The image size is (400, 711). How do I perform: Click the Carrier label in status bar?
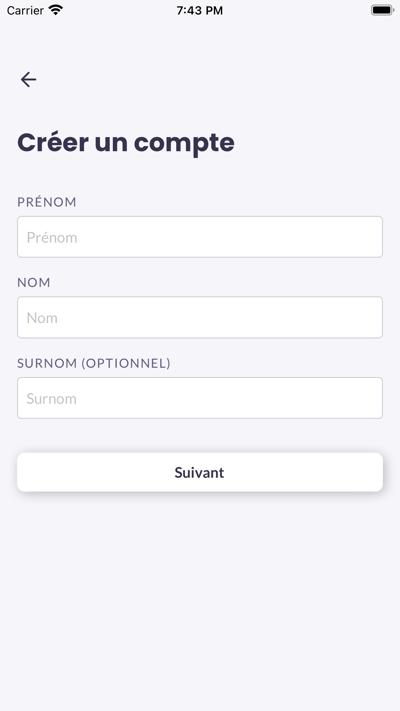(25, 10)
